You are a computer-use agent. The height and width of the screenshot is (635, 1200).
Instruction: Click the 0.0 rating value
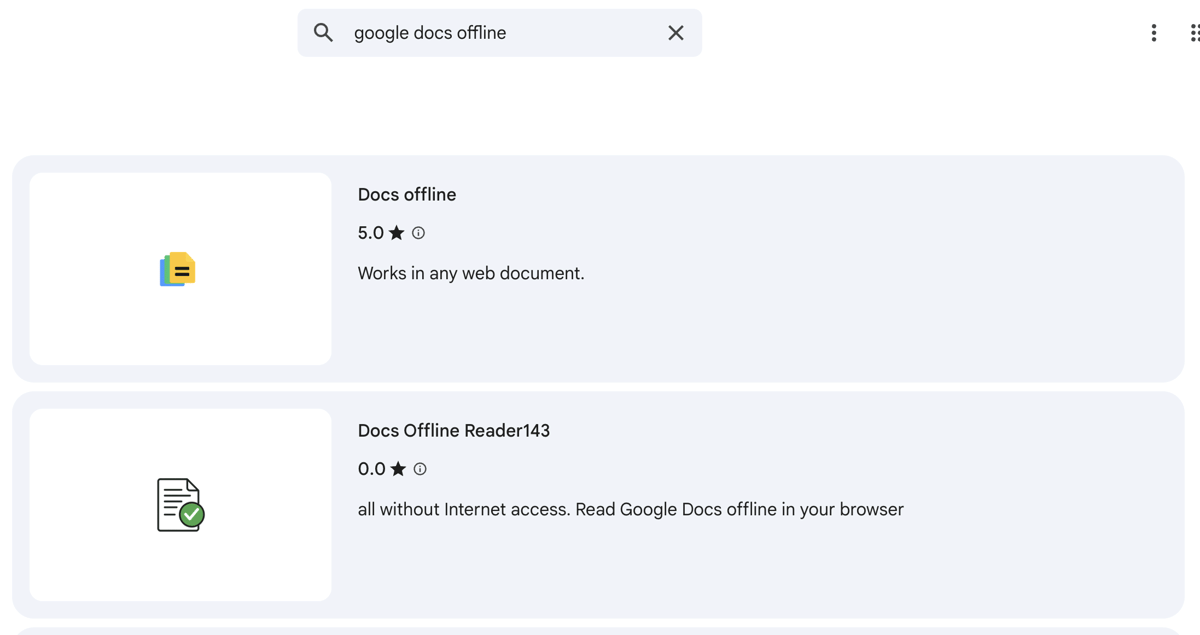pos(372,469)
